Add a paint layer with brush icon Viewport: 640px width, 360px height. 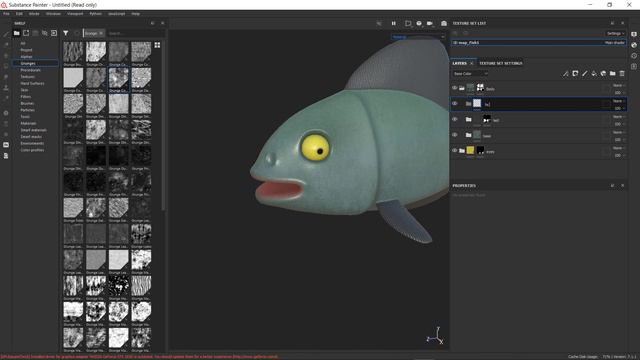(x=584, y=73)
